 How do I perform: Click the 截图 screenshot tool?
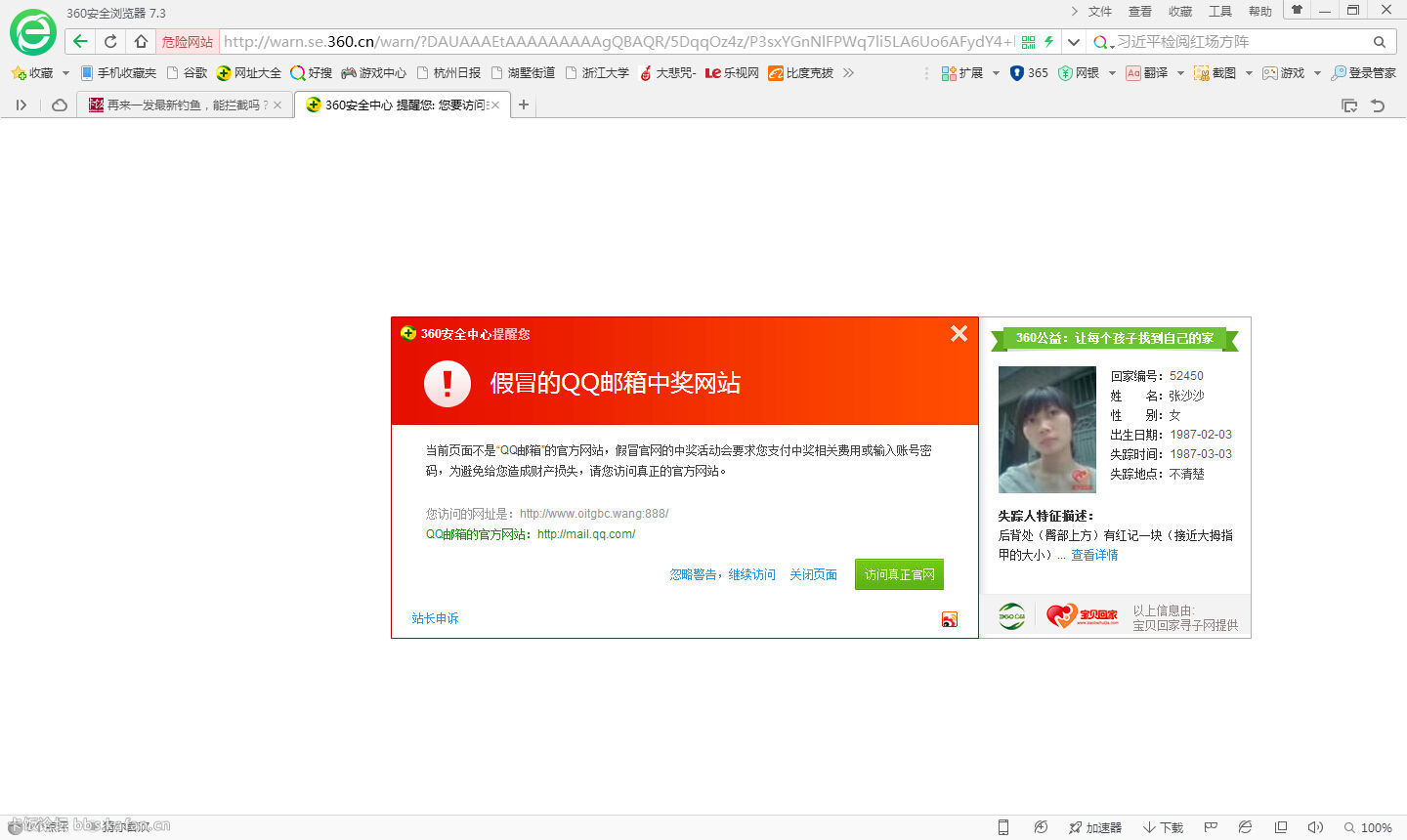click(1215, 73)
